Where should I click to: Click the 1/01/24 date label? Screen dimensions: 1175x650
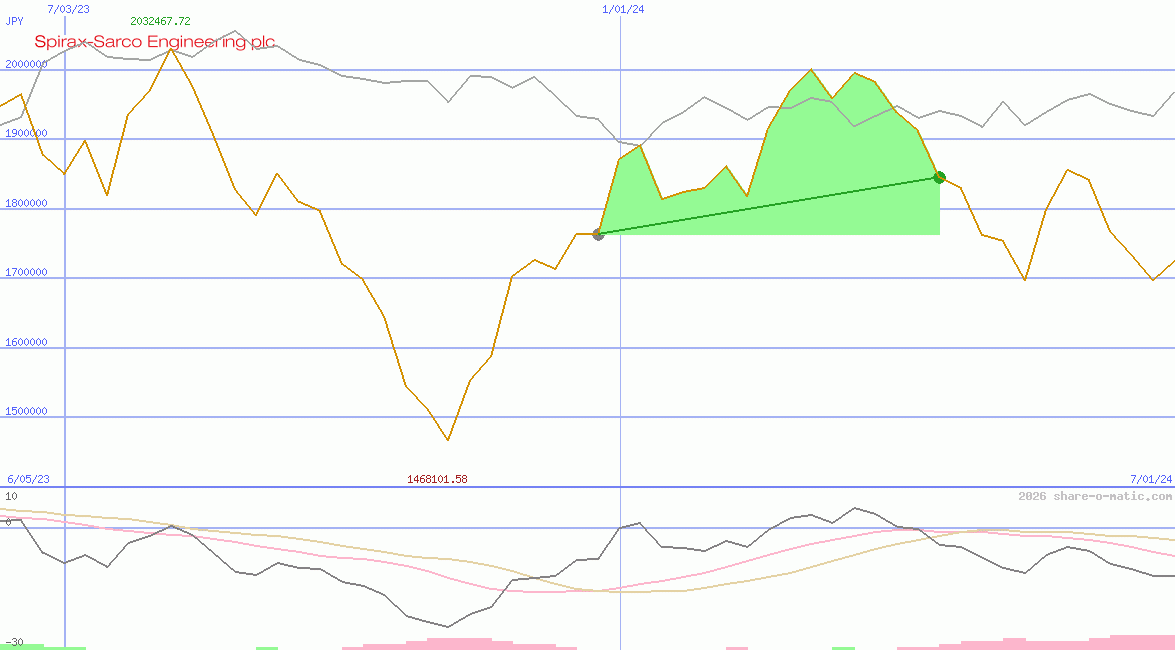click(x=623, y=9)
